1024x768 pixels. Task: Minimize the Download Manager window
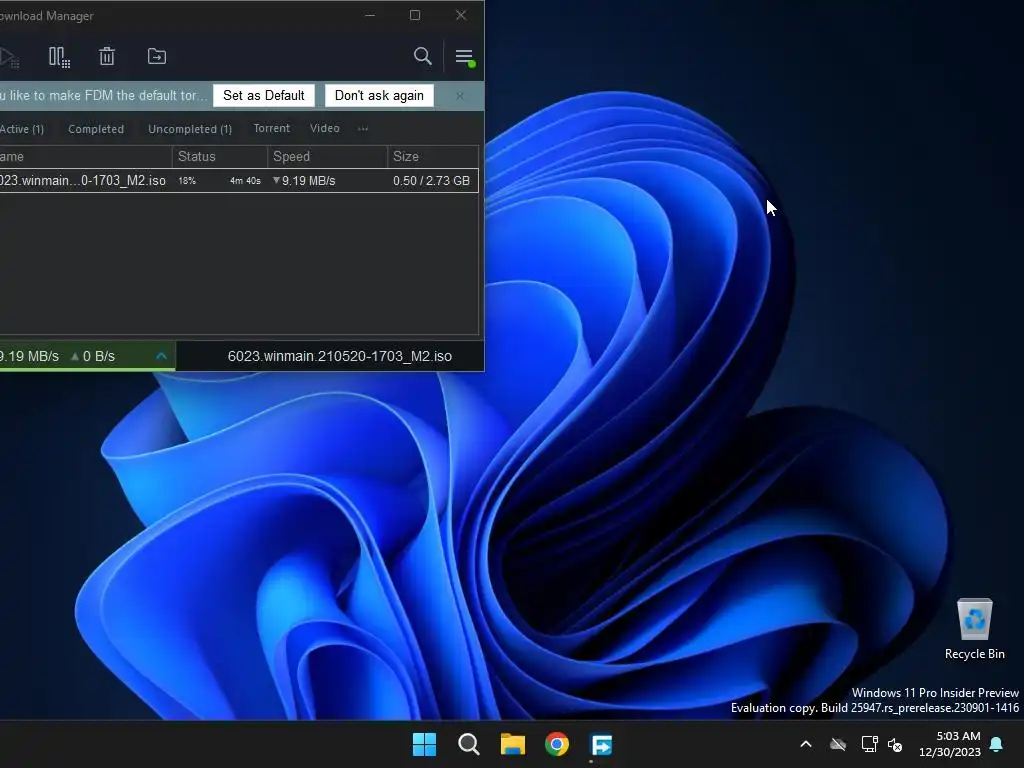(370, 15)
